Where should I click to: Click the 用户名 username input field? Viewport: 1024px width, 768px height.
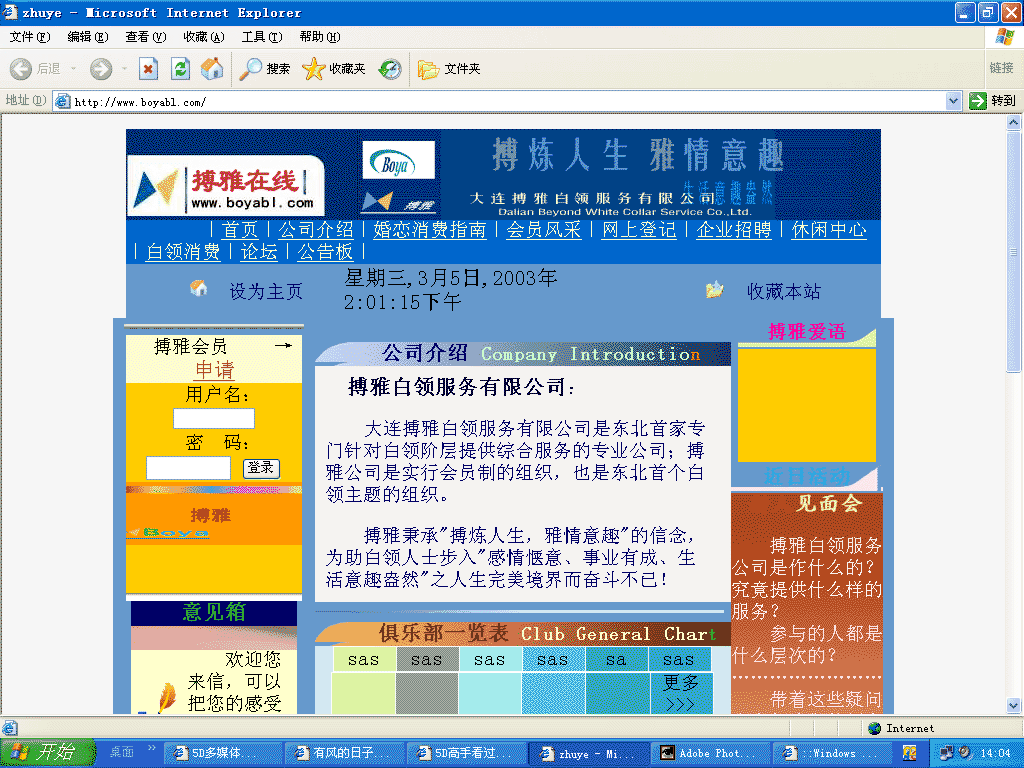(x=214, y=418)
